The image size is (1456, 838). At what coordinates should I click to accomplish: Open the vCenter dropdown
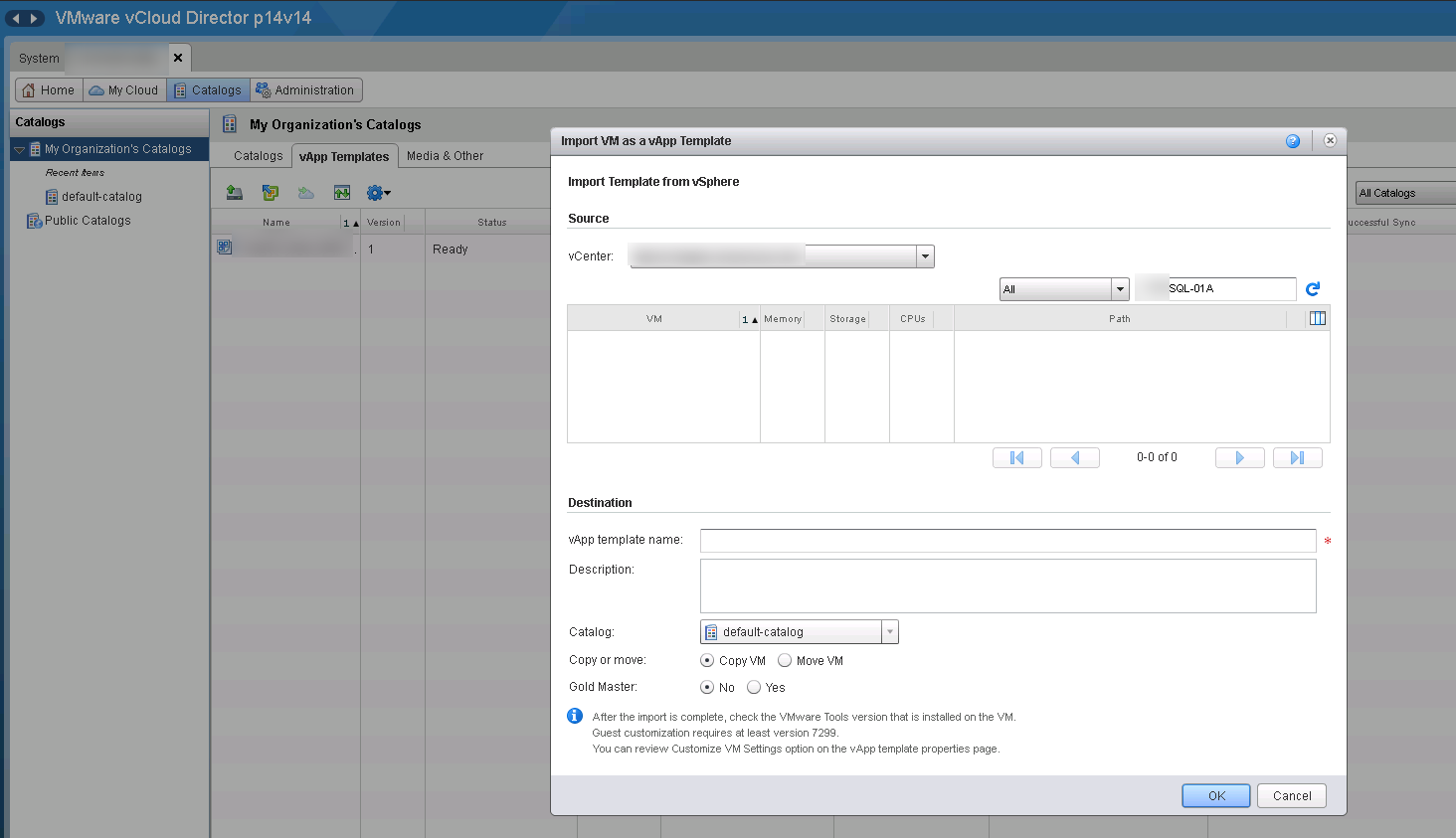(x=925, y=256)
